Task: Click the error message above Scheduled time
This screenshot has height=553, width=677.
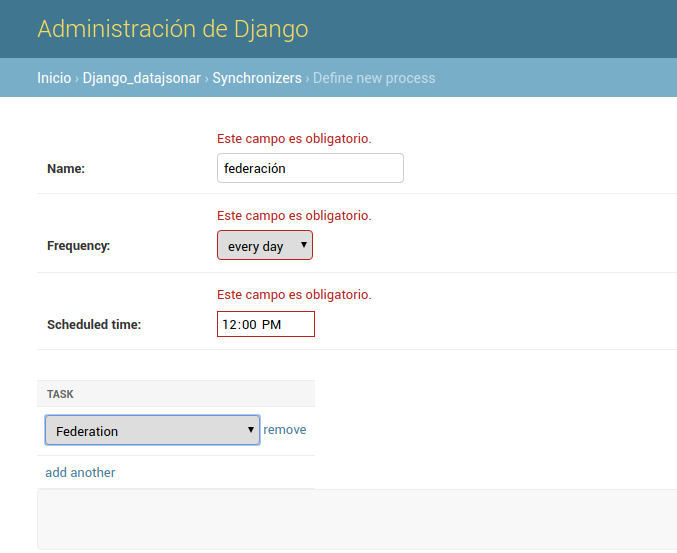Action: click(294, 294)
